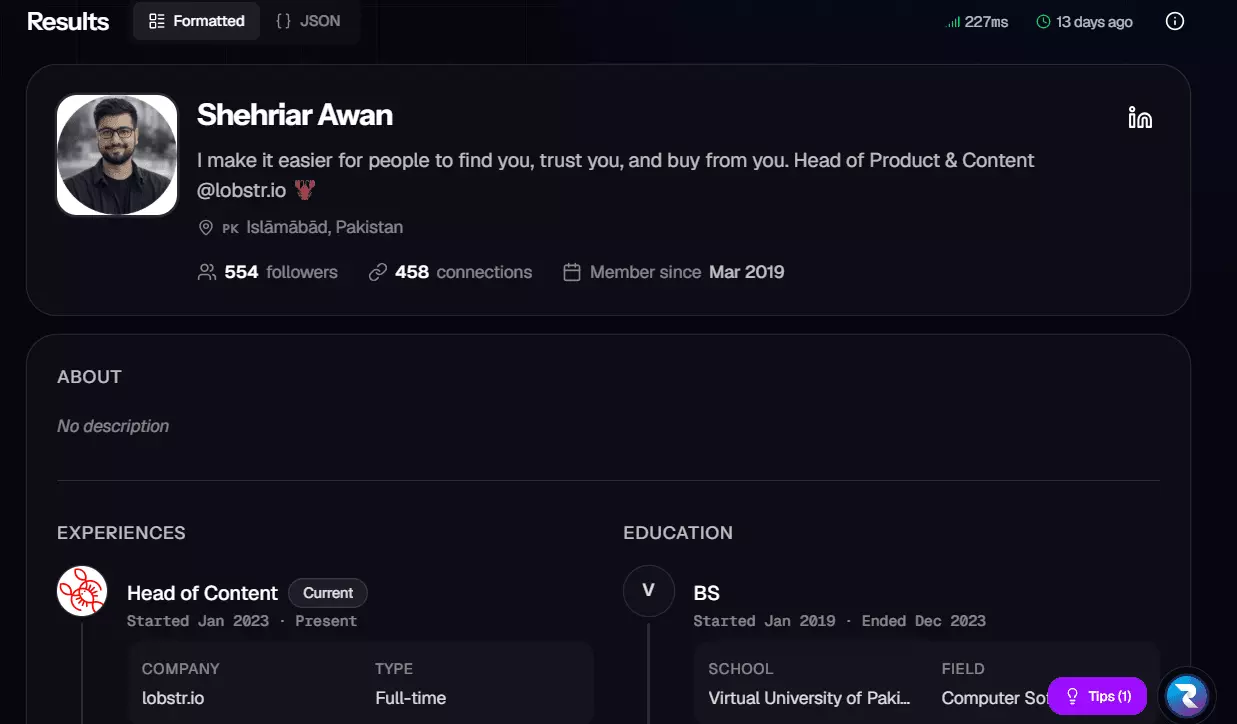The height and width of the screenshot is (724, 1237).
Task: Click the Head of Content title
Action: [203, 593]
